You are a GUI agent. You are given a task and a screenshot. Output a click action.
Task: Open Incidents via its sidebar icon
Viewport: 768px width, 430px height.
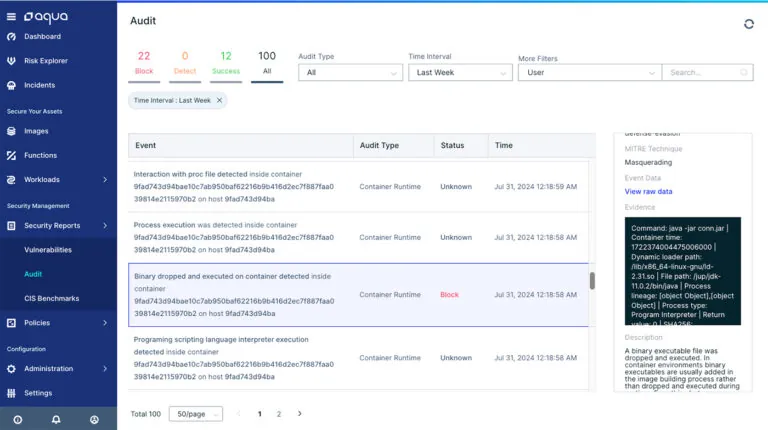coord(11,85)
